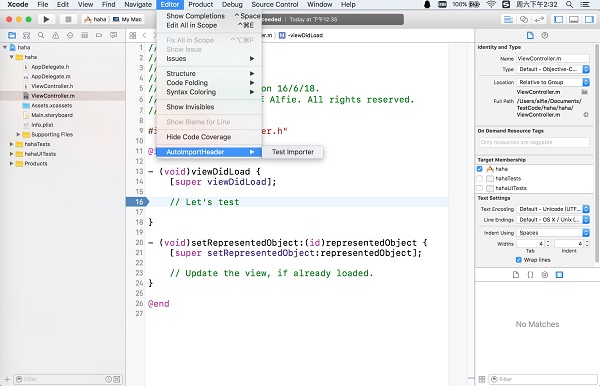Screen dimensions: 600x386
Task: Select Test Importer submenu item
Action: coord(293,152)
